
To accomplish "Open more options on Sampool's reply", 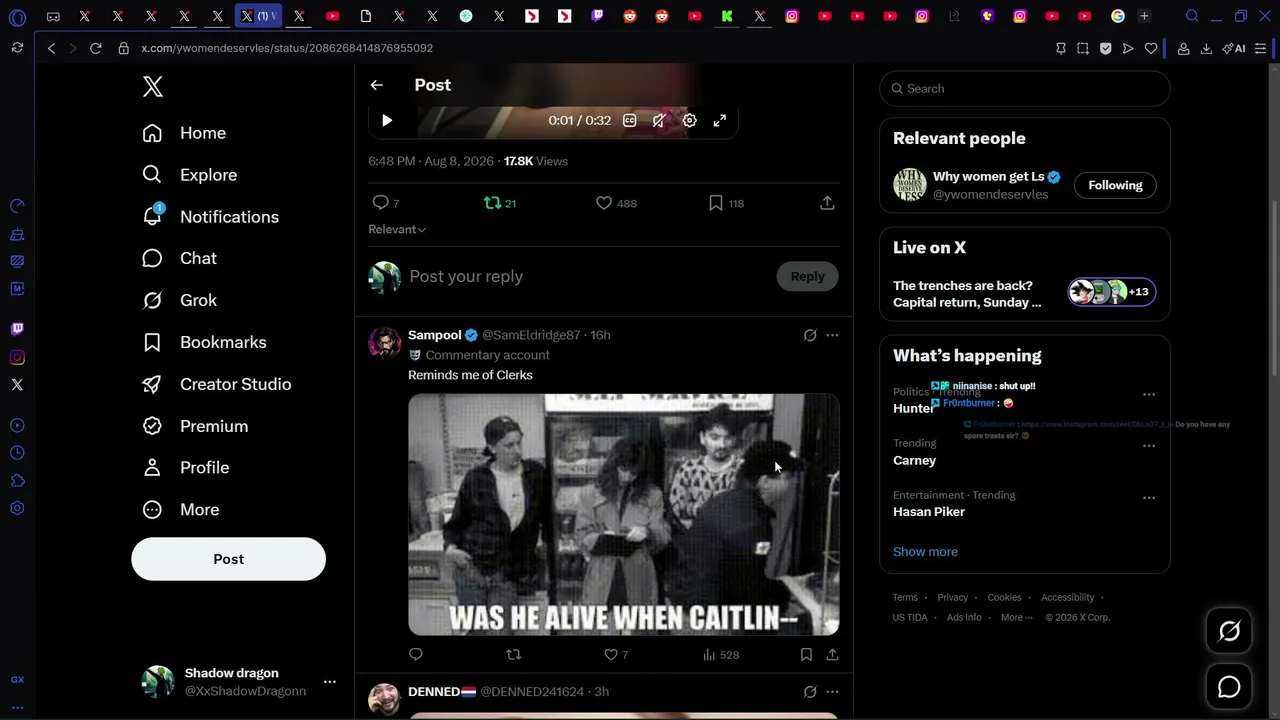I will click(832, 335).
